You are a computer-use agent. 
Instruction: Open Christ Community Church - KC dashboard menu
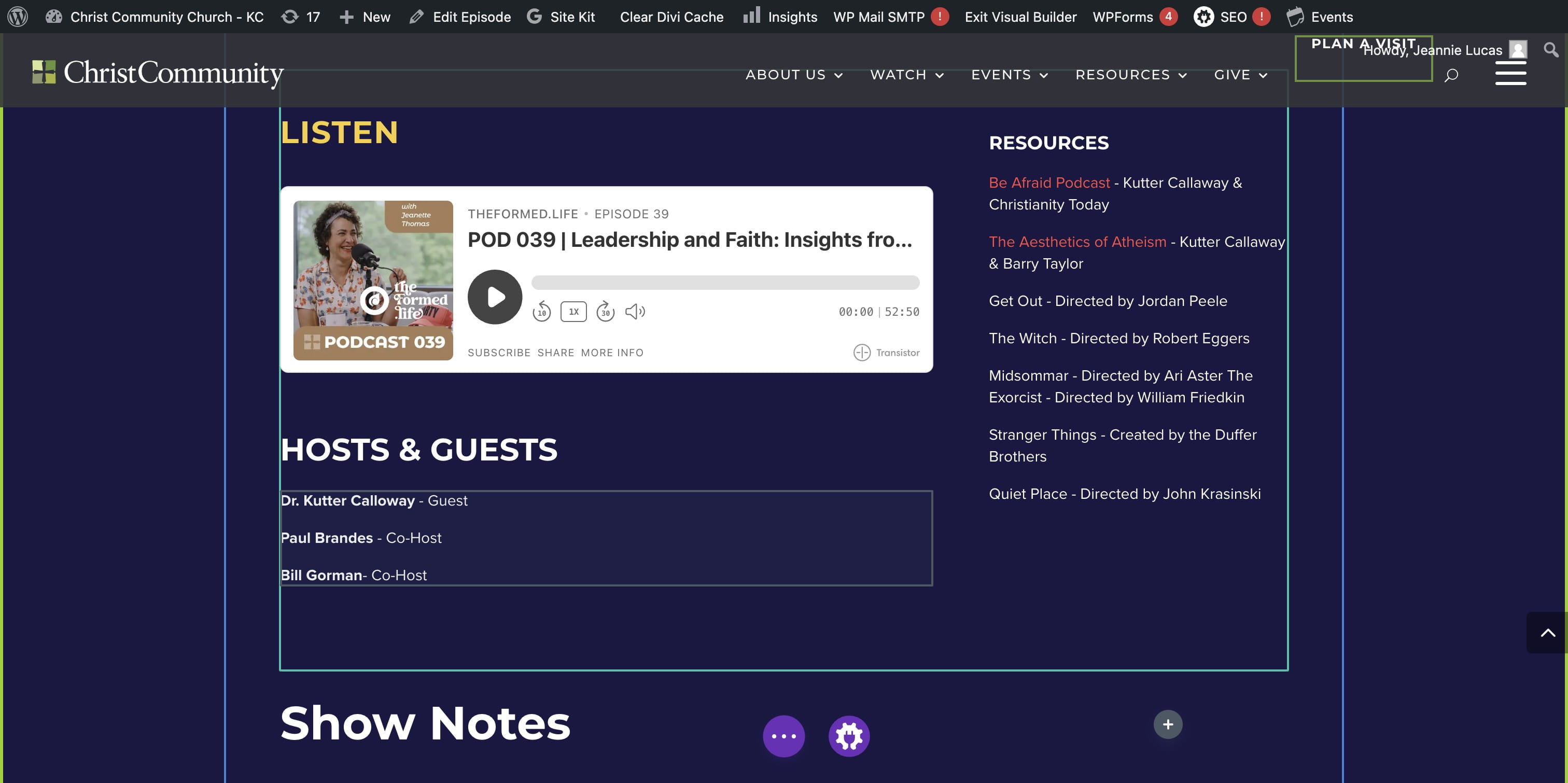pos(155,17)
